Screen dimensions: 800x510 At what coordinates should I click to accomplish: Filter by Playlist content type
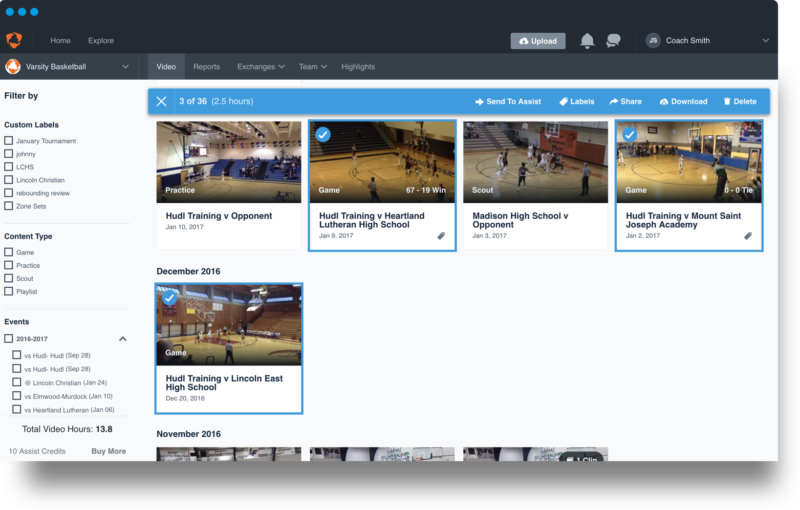coord(9,291)
